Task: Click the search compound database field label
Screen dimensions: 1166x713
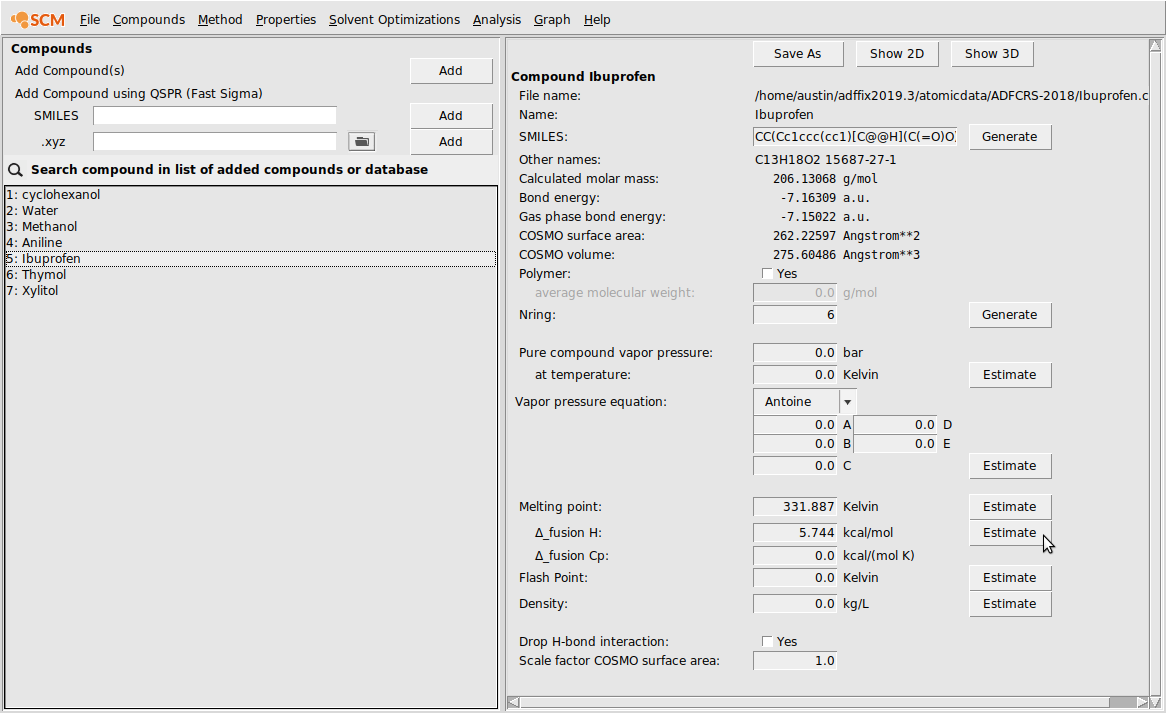Action: pos(229,170)
